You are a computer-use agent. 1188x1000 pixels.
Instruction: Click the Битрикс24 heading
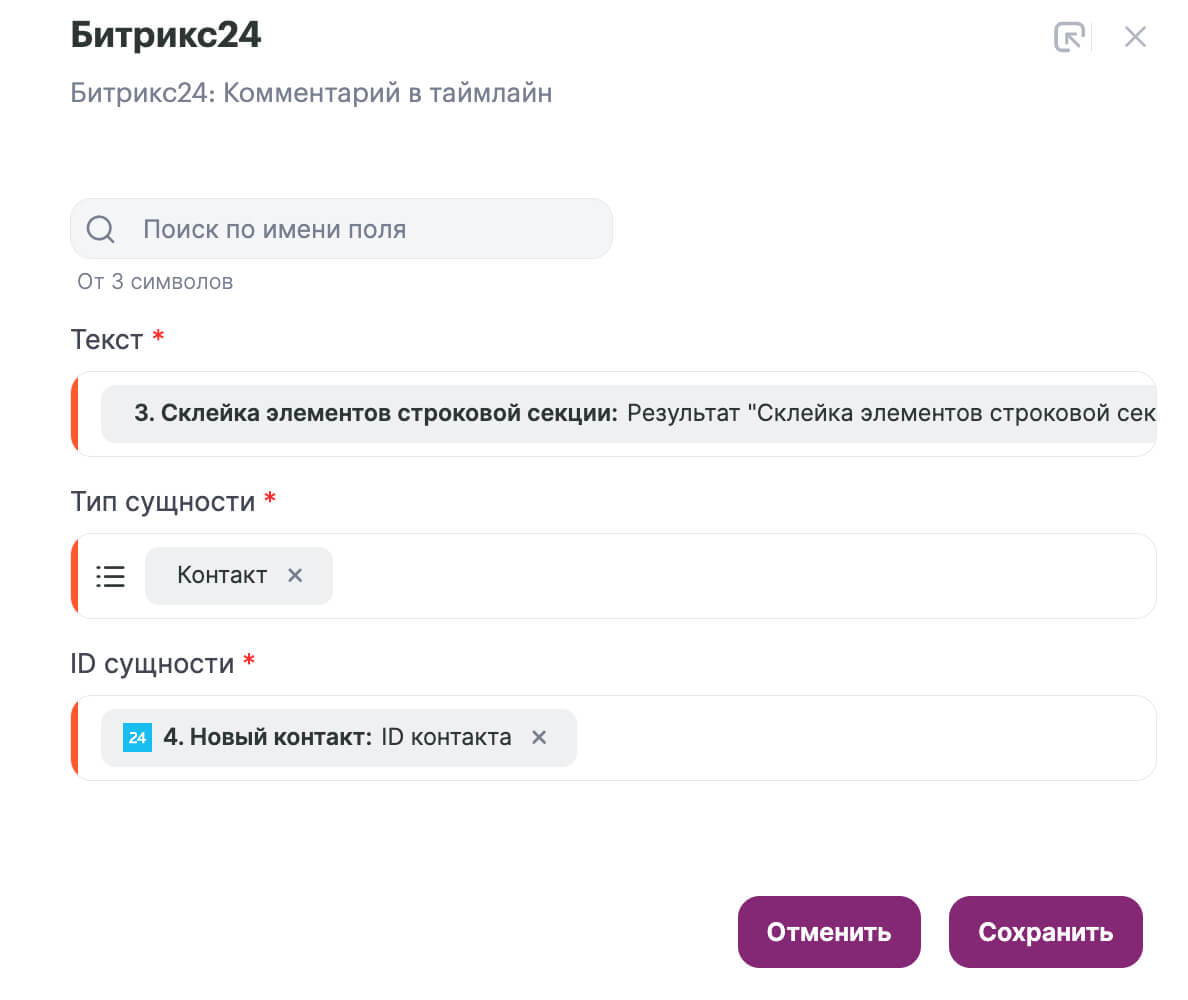[x=166, y=35]
